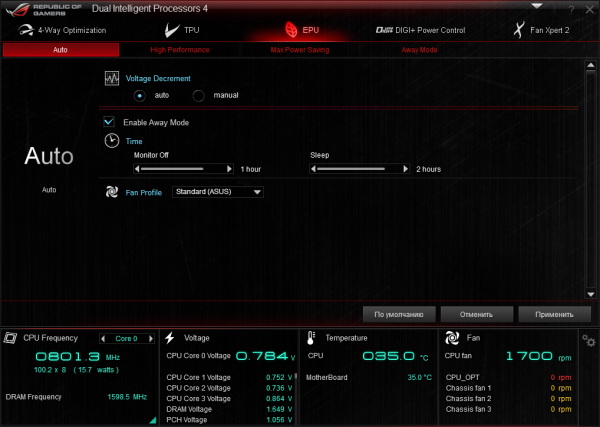Click the DRAM Voltage row

point(229,409)
